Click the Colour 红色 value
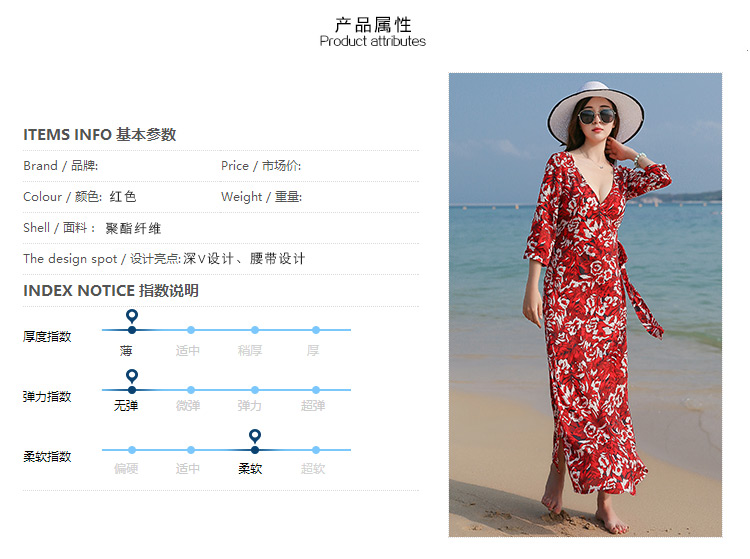 click(x=123, y=197)
